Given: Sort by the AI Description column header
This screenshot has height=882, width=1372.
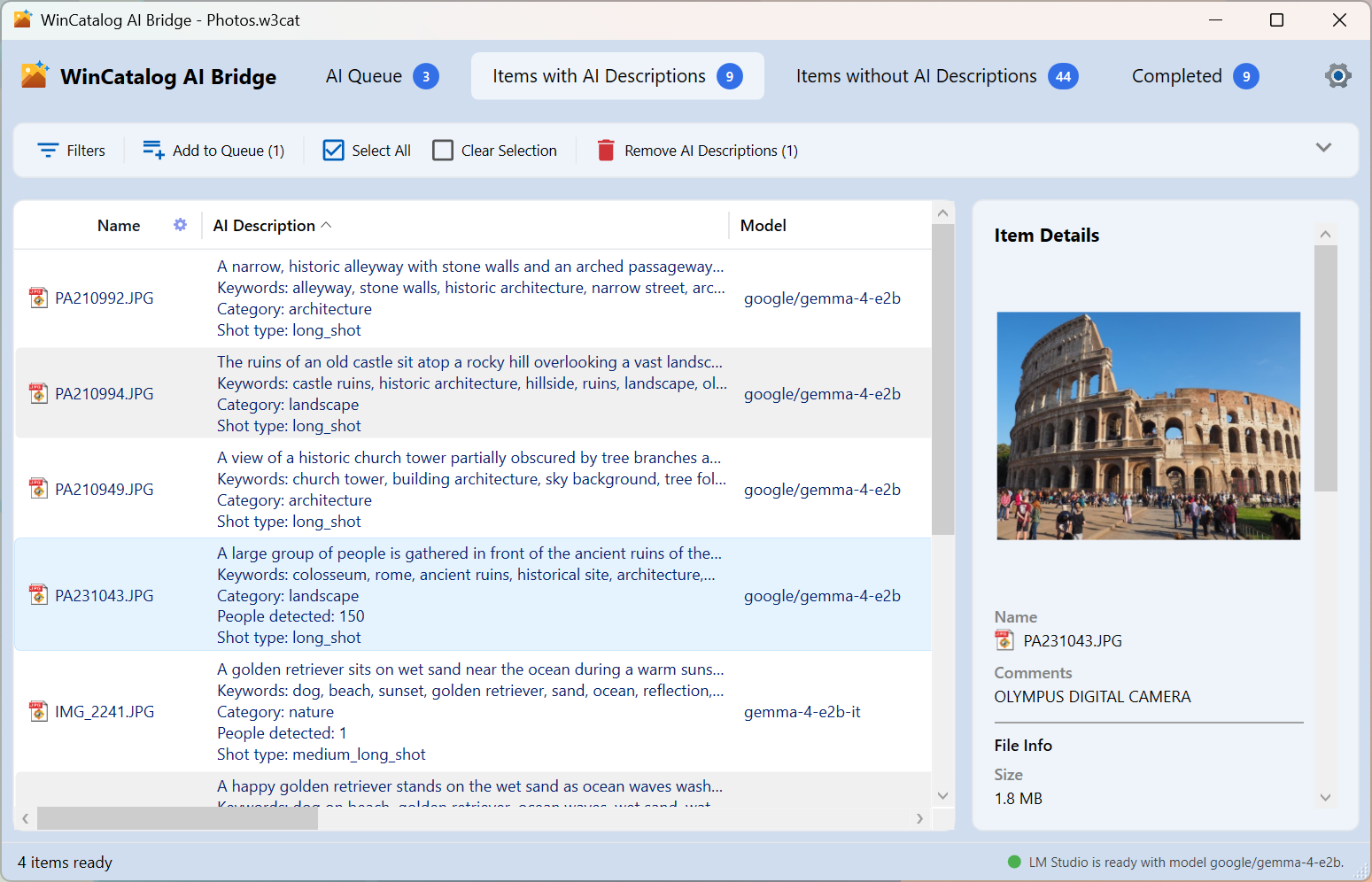Looking at the screenshot, I should click(264, 226).
